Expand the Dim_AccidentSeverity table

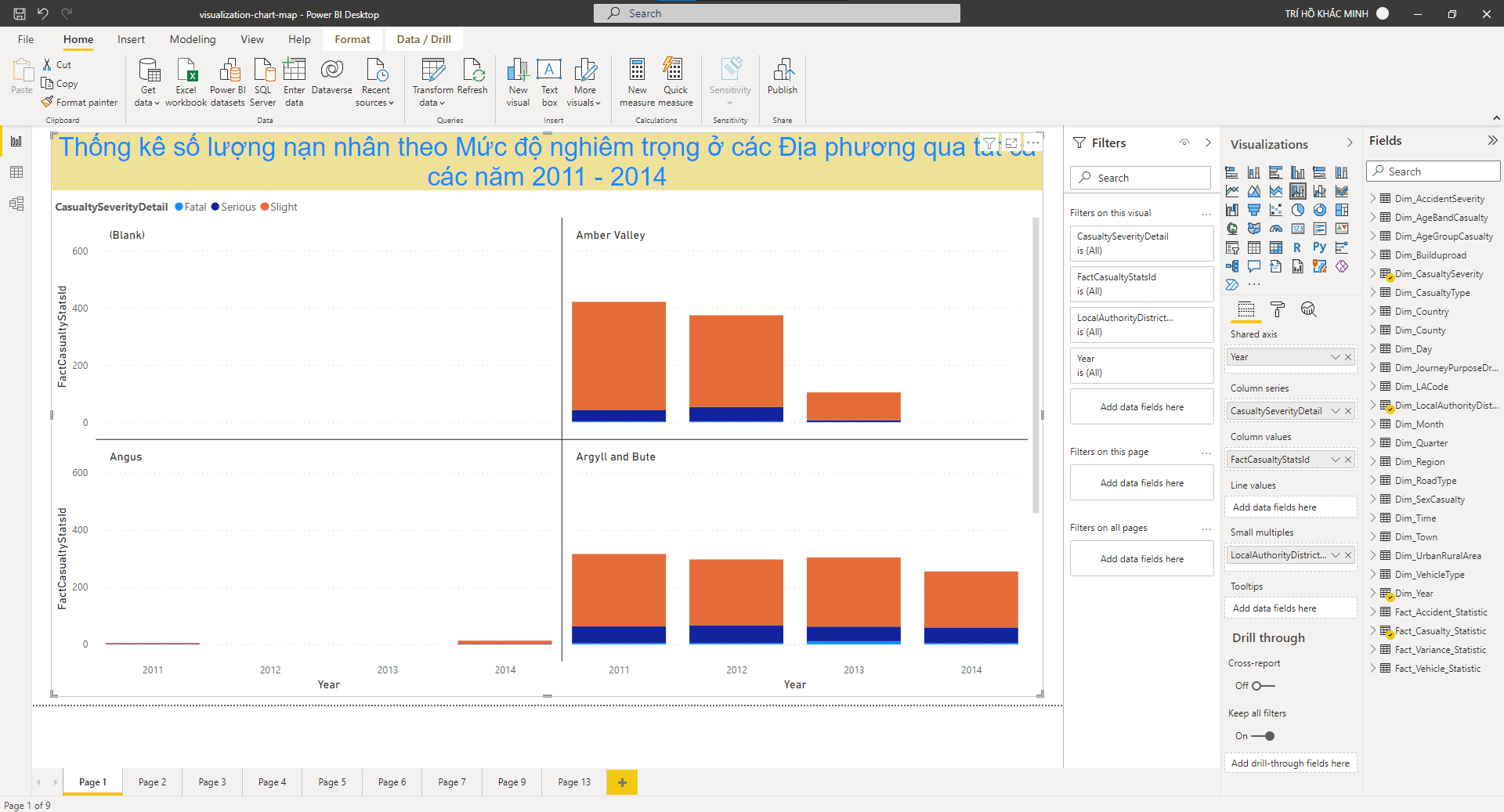coord(1373,199)
